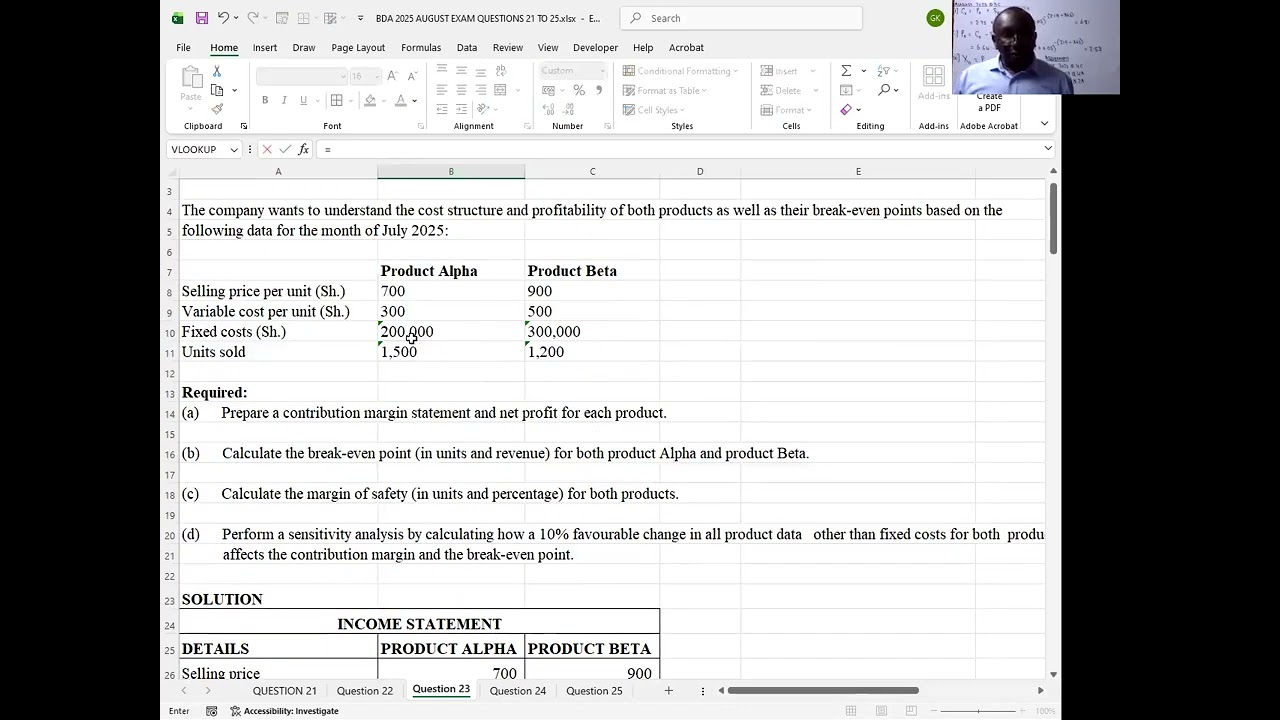The image size is (1280, 720).
Task: Cancel formula entry with X icon
Action: 266,149
